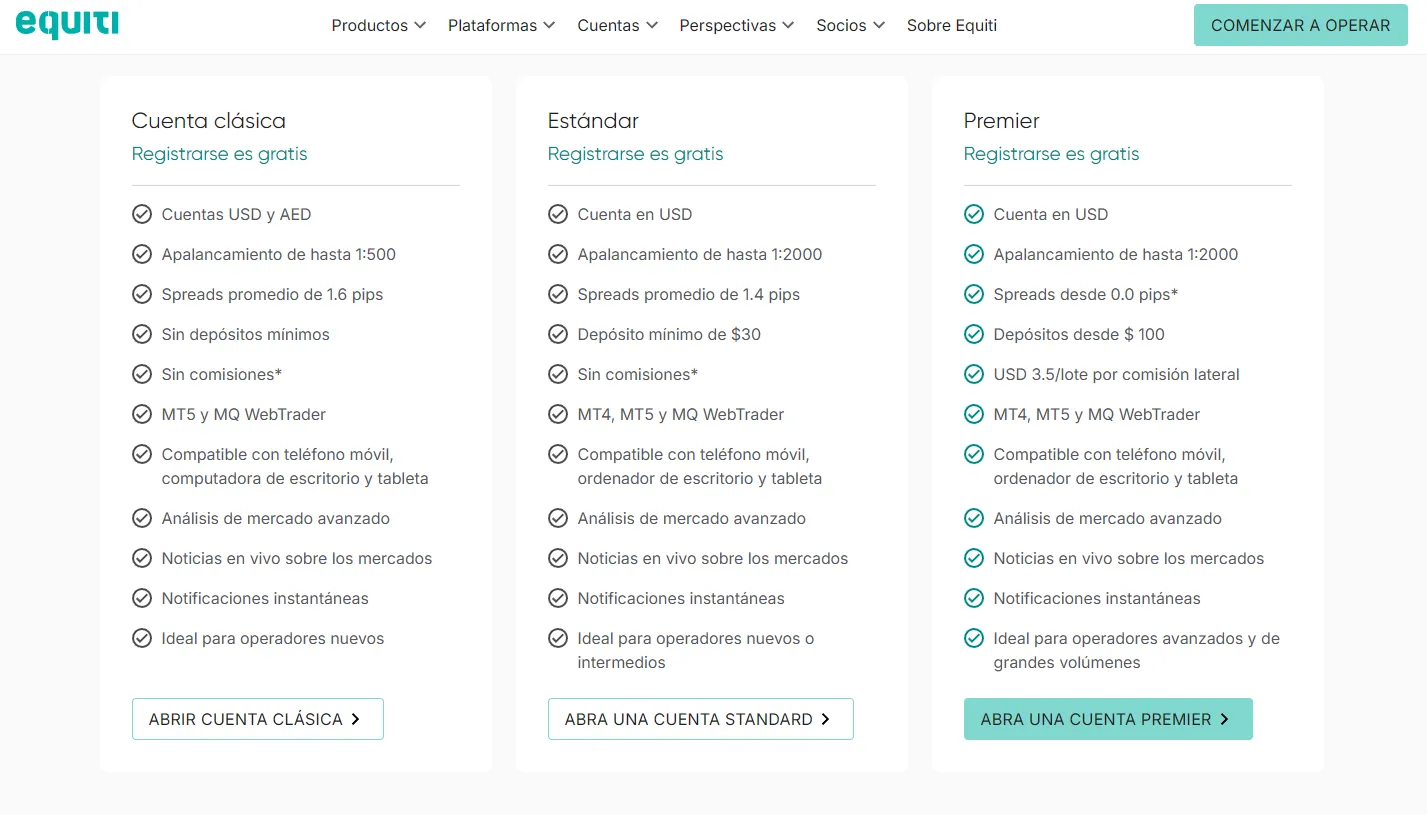Click Registrarse es gratis under Premier
This screenshot has width=1427, height=815.
tap(1052, 154)
